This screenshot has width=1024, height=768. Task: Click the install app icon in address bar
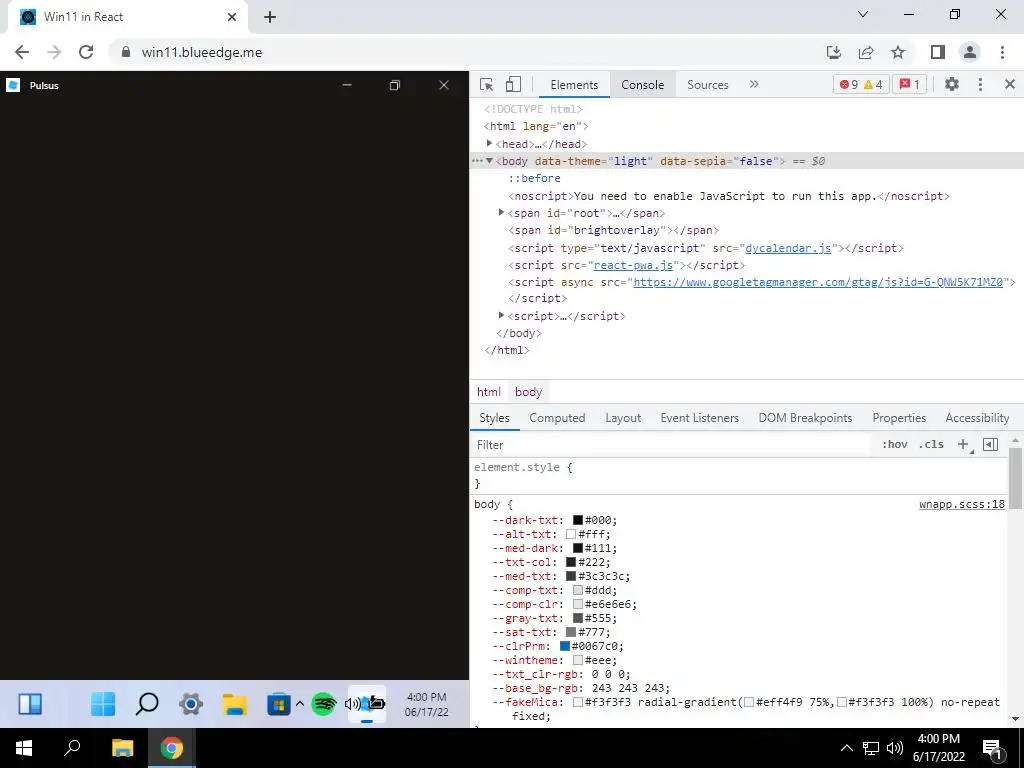[834, 52]
